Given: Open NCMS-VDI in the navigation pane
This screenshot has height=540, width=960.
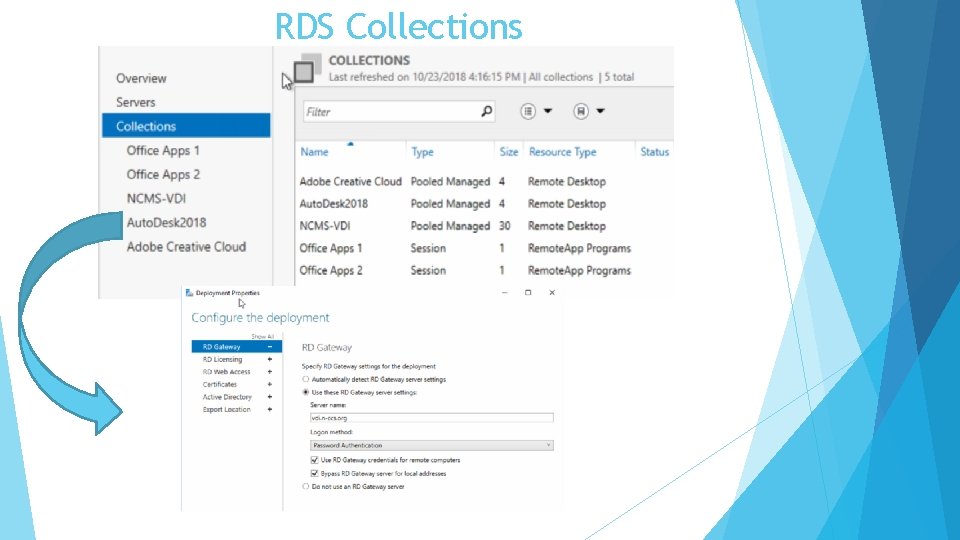Looking at the screenshot, I should tap(156, 198).
